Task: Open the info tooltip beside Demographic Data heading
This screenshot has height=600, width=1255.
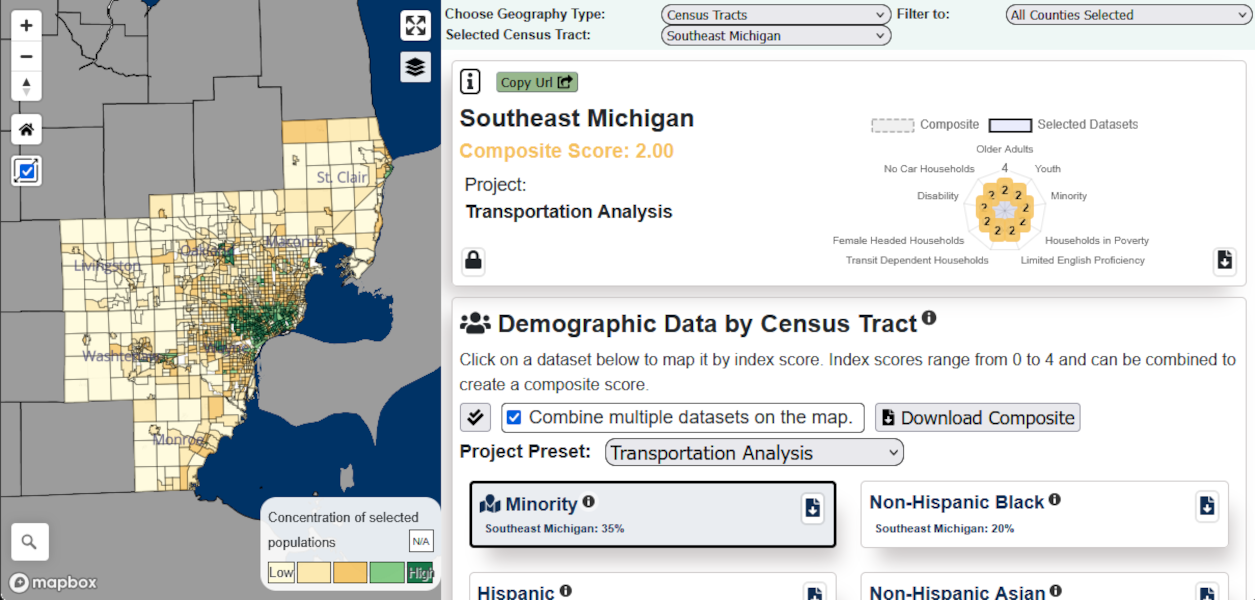Action: [930, 318]
